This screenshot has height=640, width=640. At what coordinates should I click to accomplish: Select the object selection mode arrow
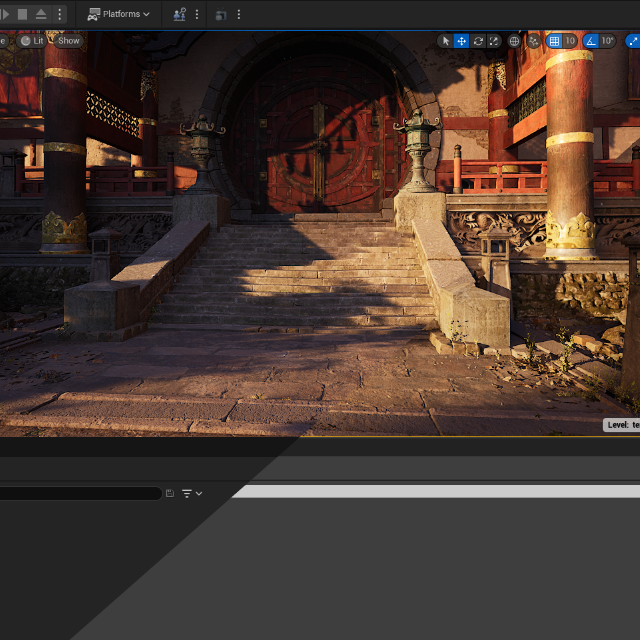point(446,41)
